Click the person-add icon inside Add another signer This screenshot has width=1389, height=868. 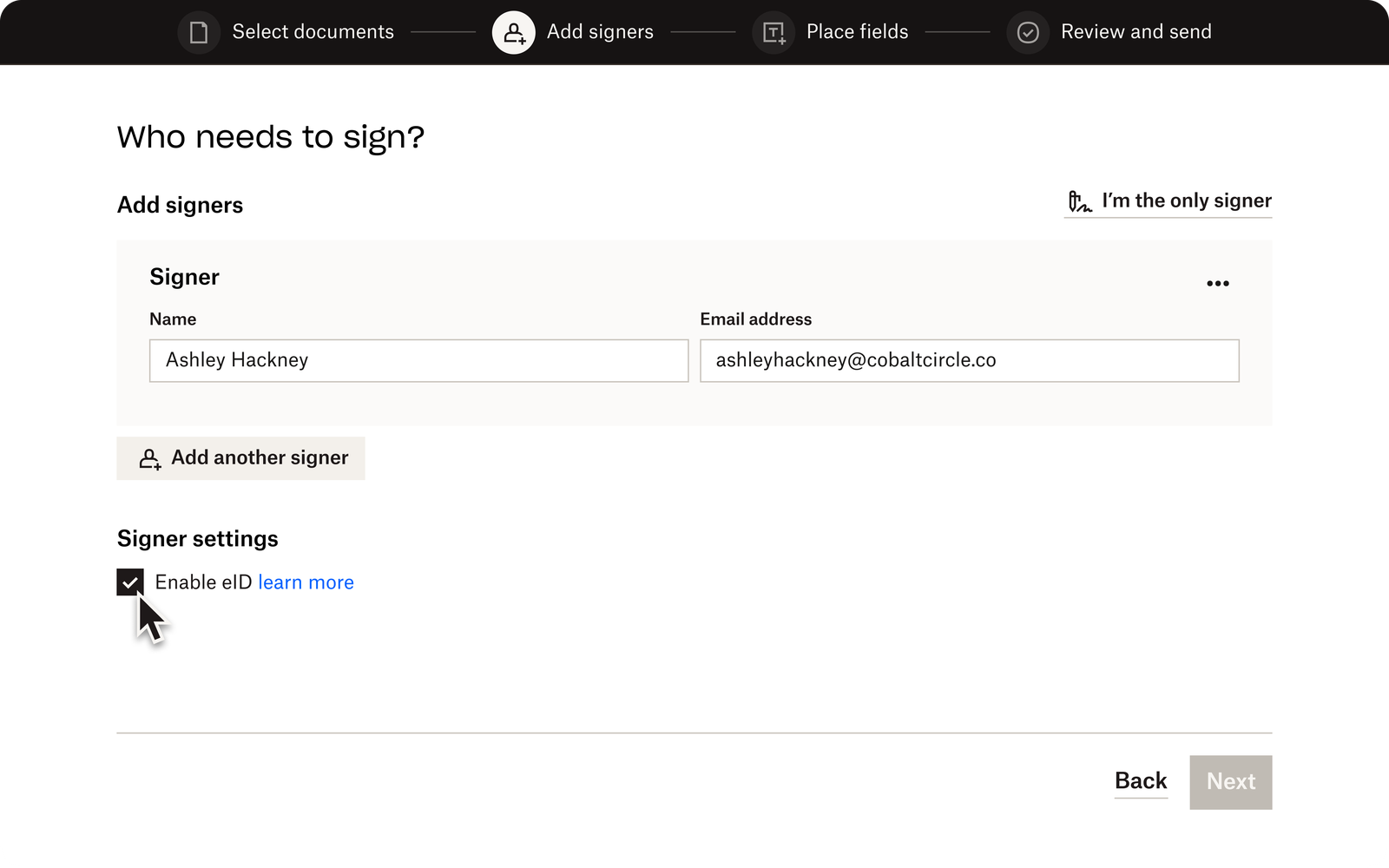[x=151, y=458]
